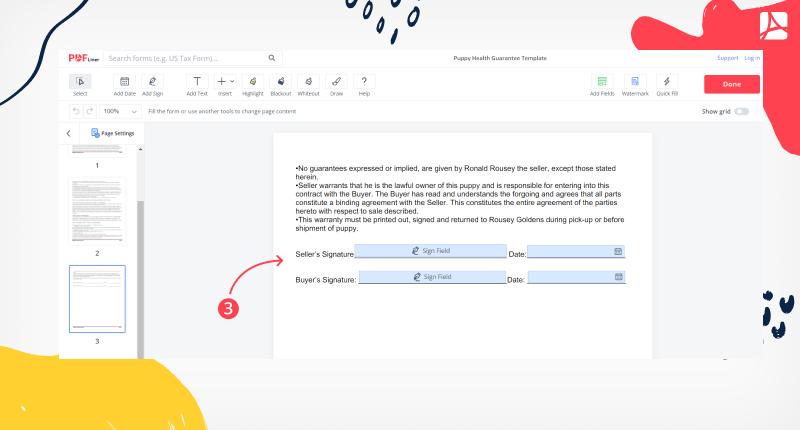Click the Quick Fill icon
Image resolution: width=800 pixels, height=430 pixels.
point(667,84)
